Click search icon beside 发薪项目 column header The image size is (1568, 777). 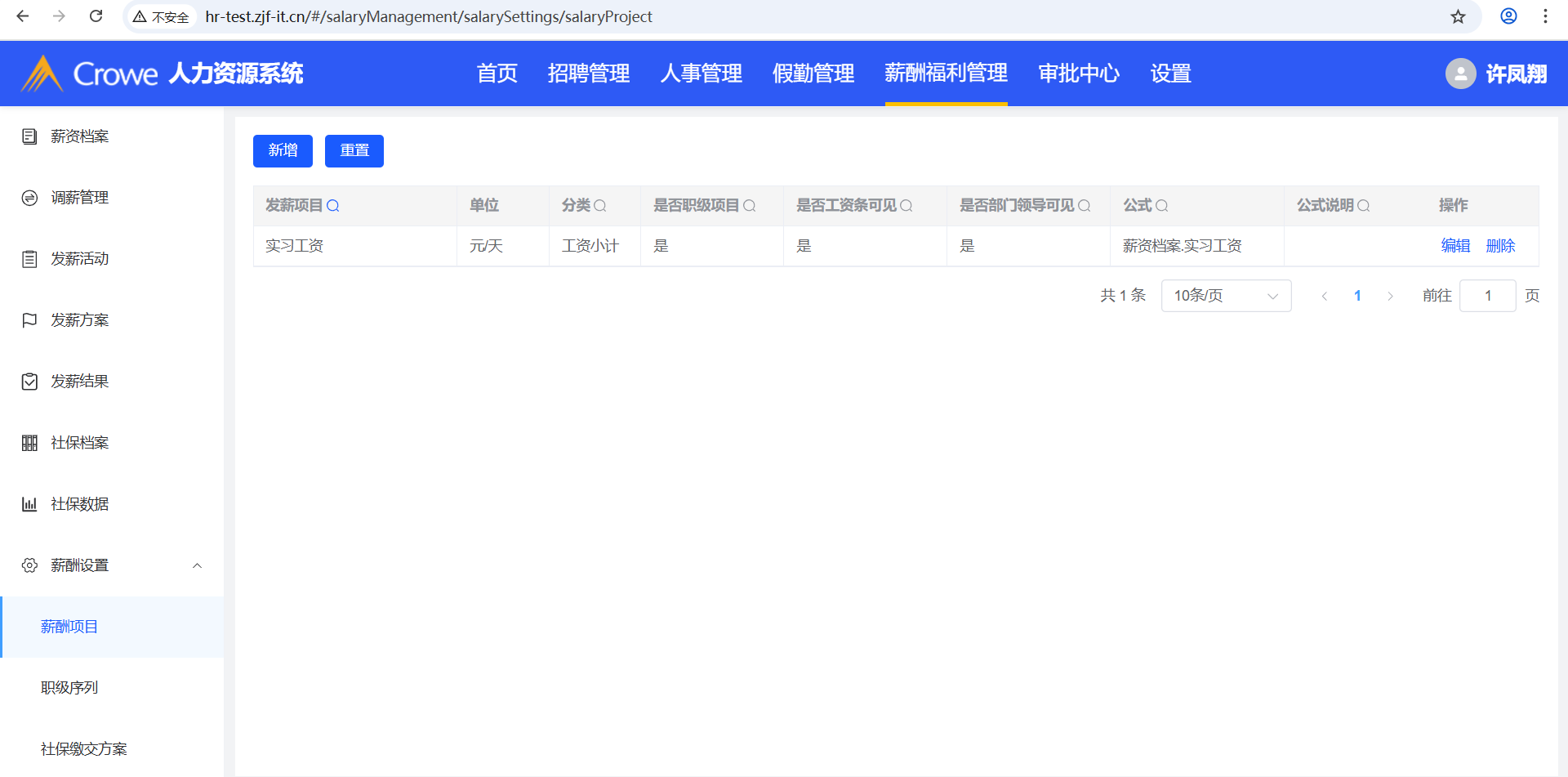(333, 206)
